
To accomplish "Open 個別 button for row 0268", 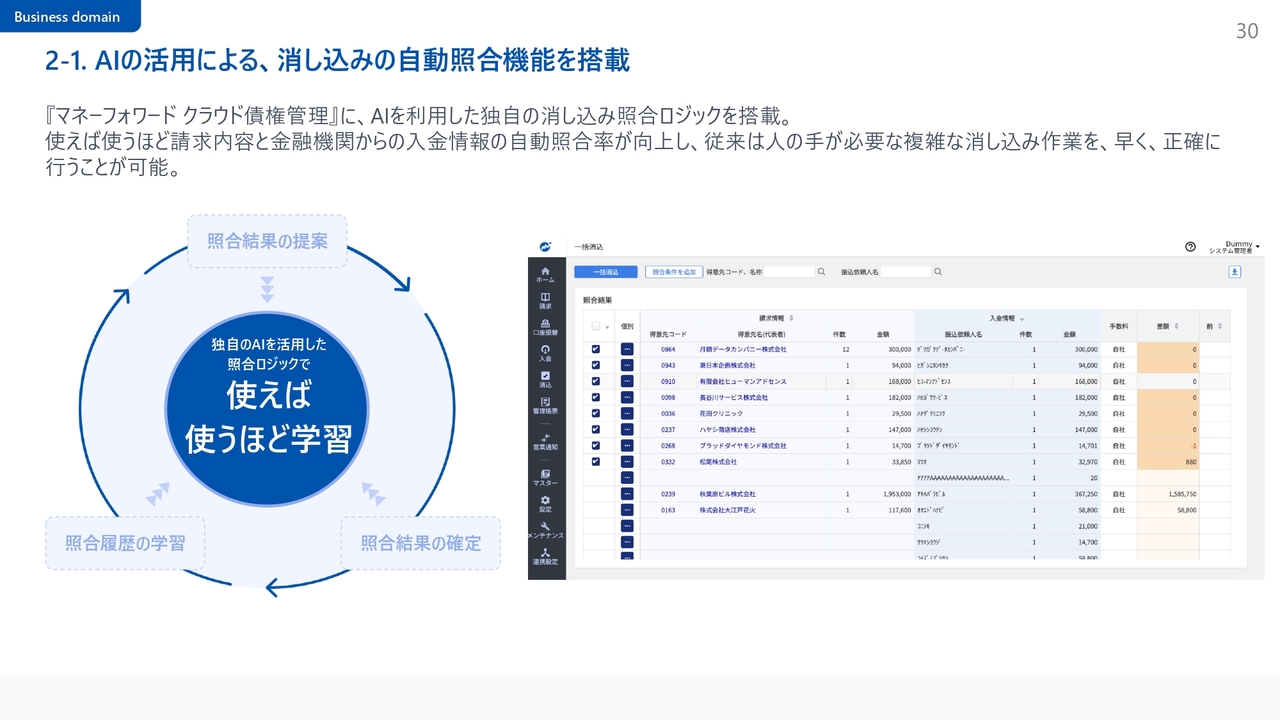I will (x=627, y=446).
